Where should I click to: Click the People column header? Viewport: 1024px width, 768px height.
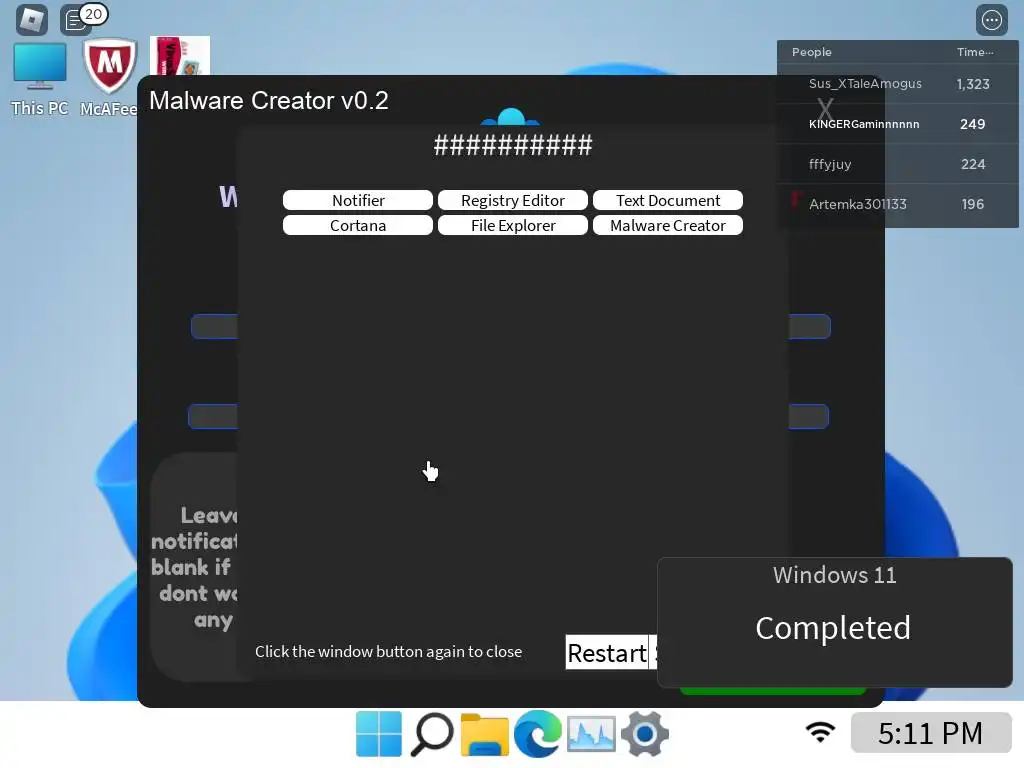tap(812, 52)
